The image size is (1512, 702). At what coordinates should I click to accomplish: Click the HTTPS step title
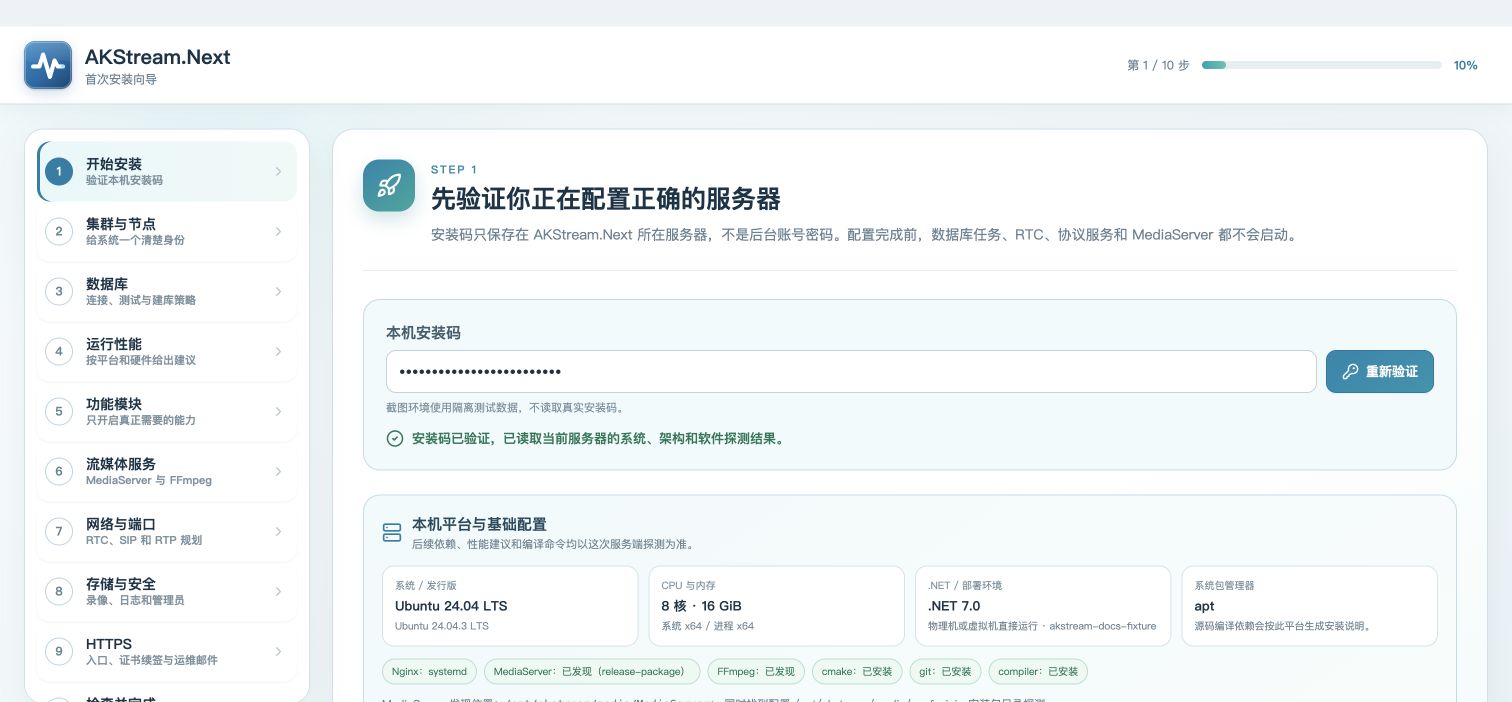coord(109,644)
